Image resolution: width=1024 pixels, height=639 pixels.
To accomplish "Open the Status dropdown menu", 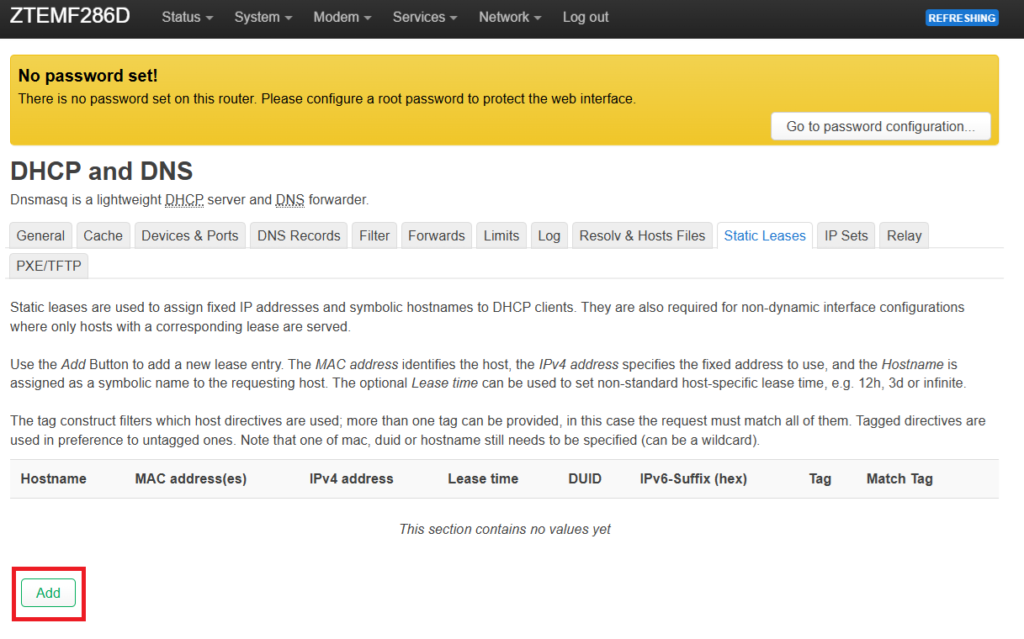I will pyautogui.click(x=187, y=17).
